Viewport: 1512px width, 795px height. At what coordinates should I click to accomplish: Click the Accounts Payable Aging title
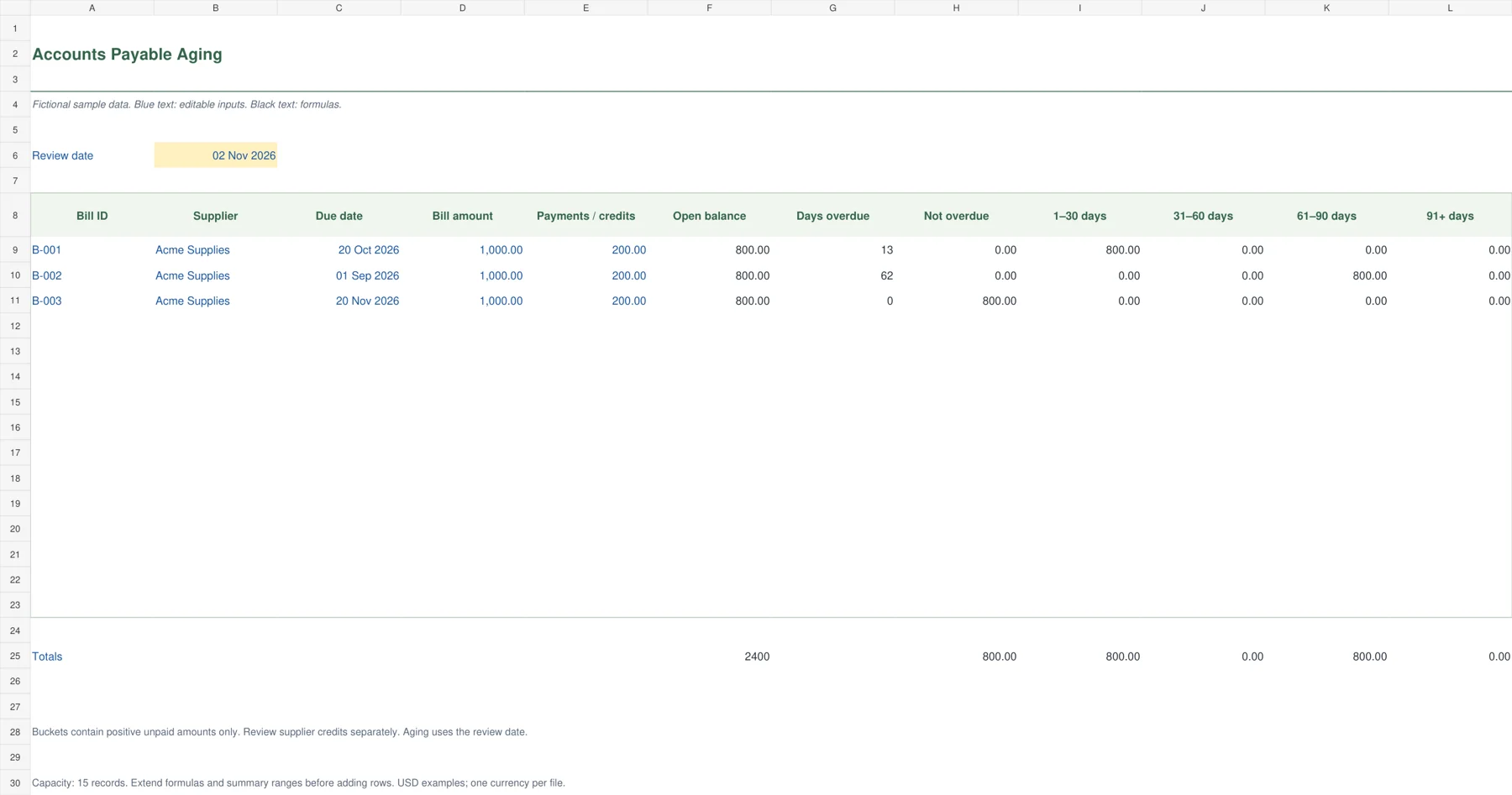[127, 55]
